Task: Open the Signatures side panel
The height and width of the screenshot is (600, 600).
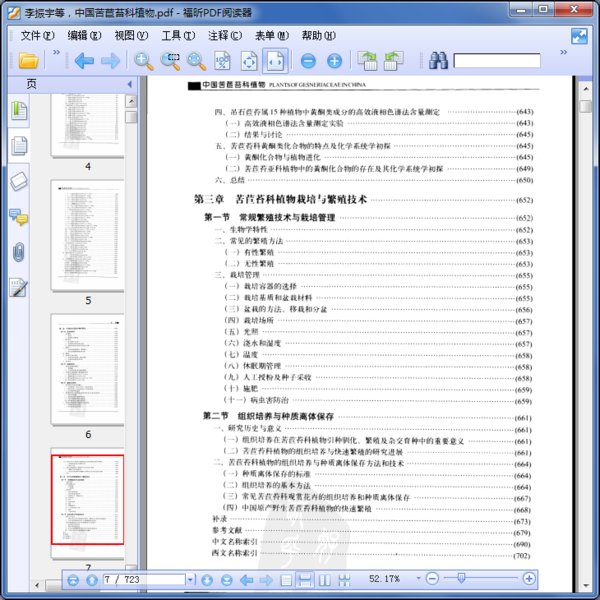Action: pyautogui.click(x=19, y=287)
